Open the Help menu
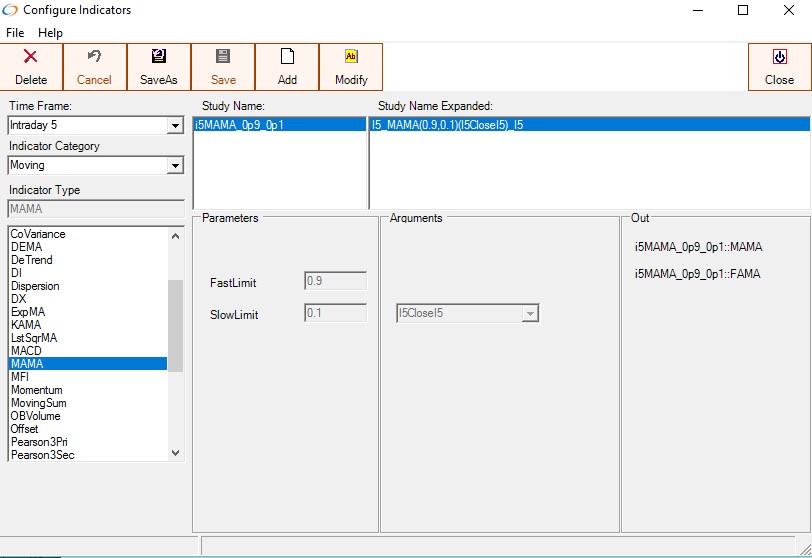Image resolution: width=812 pixels, height=558 pixels. point(50,33)
